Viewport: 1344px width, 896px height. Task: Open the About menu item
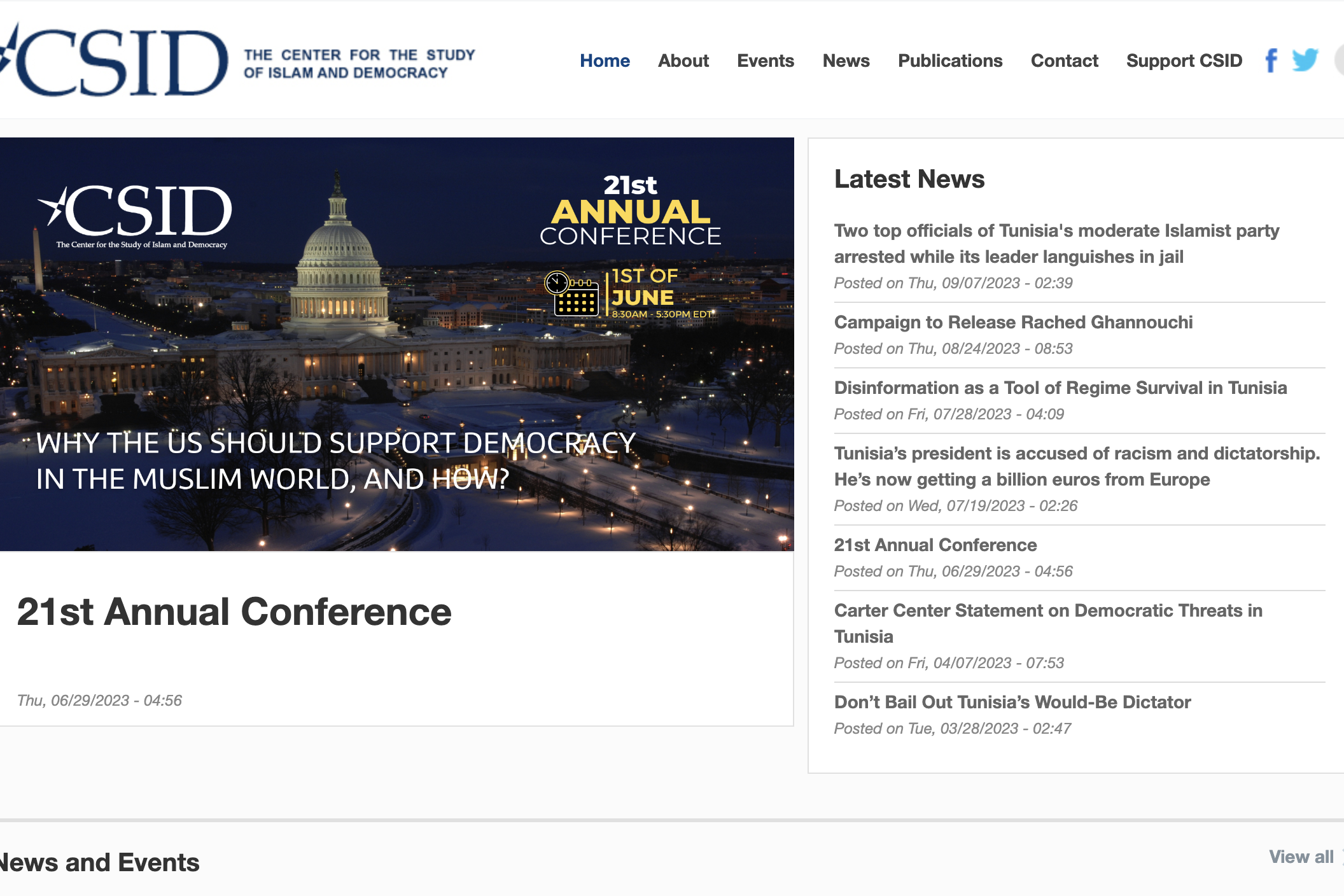point(683,61)
